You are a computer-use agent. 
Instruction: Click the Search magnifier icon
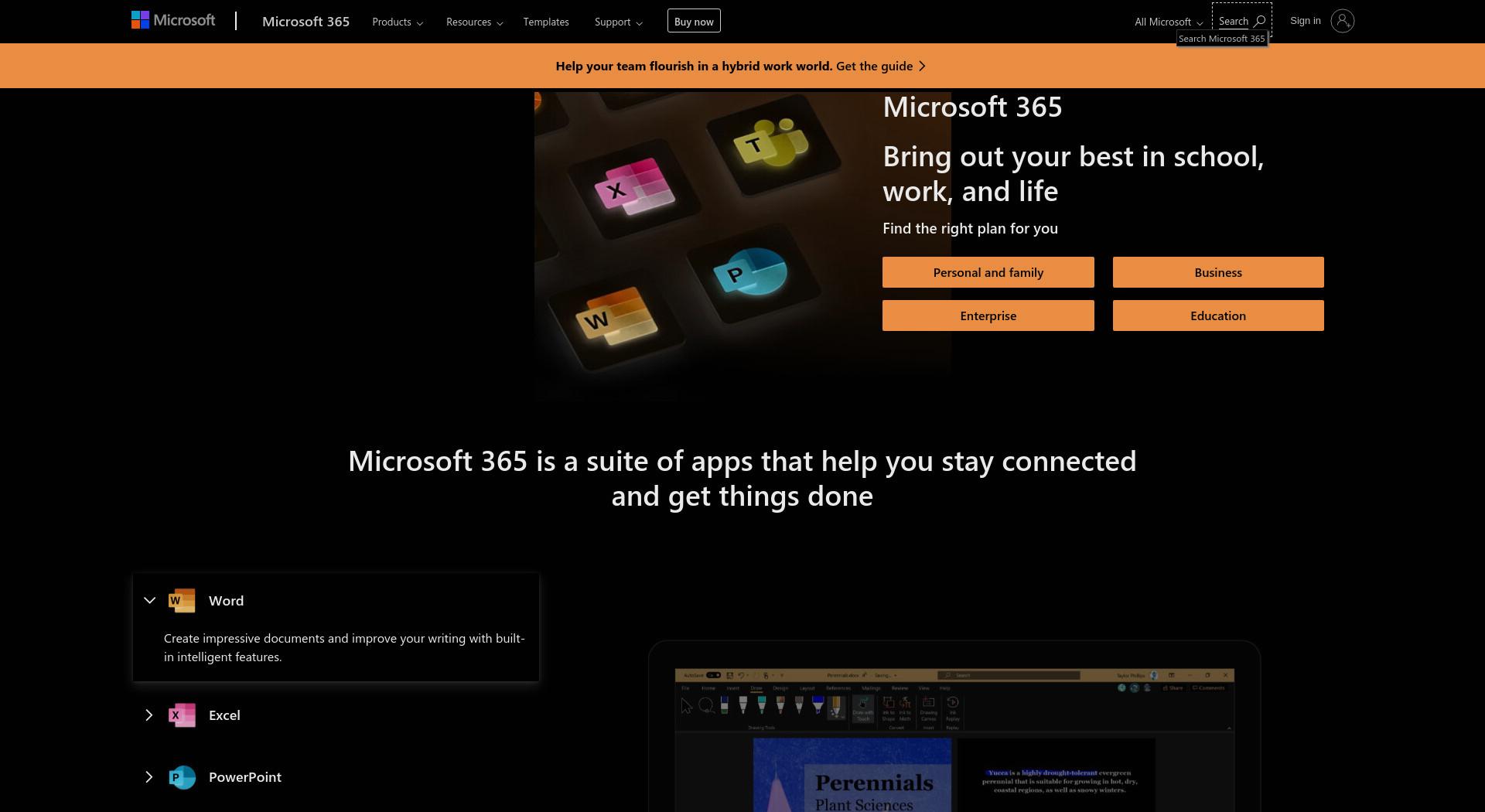1259,21
